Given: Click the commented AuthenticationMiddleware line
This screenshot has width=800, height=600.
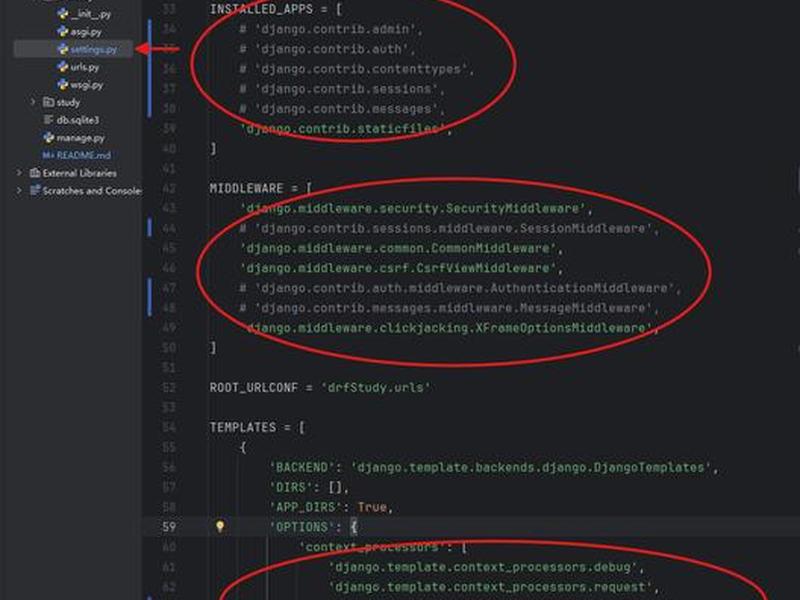Looking at the screenshot, I should [460, 288].
